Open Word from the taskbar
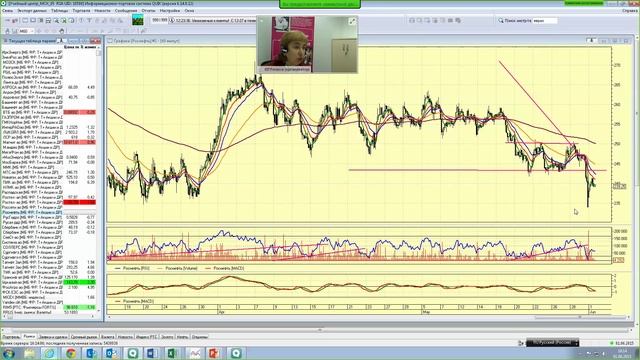This screenshot has width=640, height=360. point(152,353)
